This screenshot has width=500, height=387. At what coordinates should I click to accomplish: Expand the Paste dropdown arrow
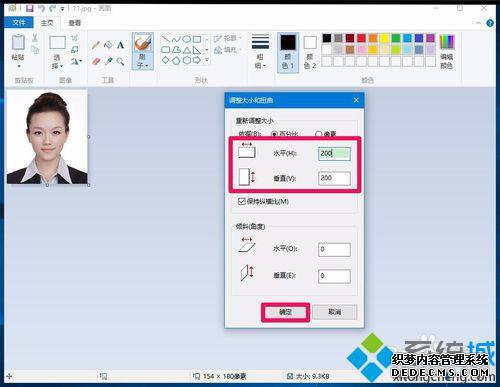tap(18, 66)
